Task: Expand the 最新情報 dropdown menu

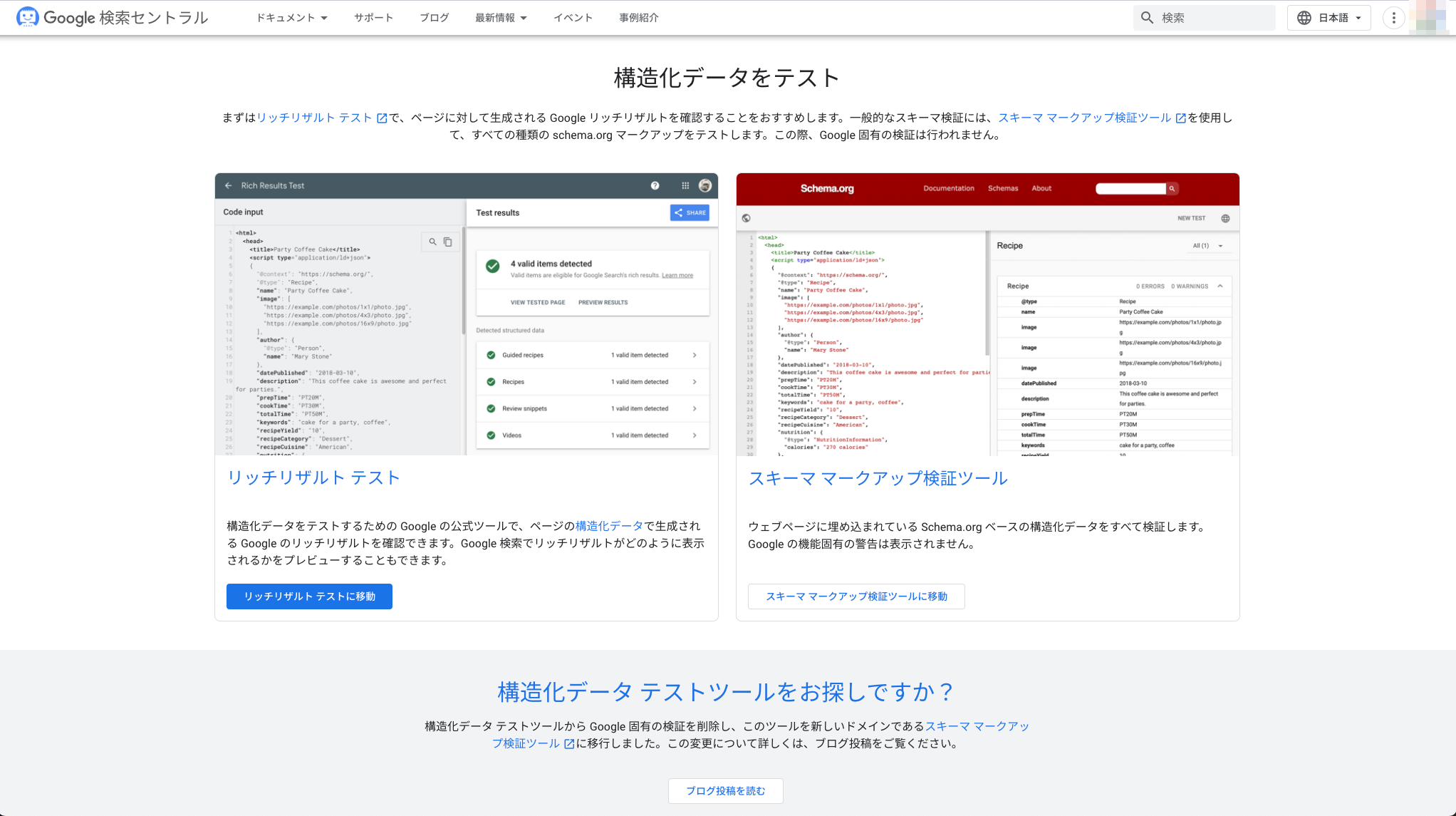Action: (501, 18)
